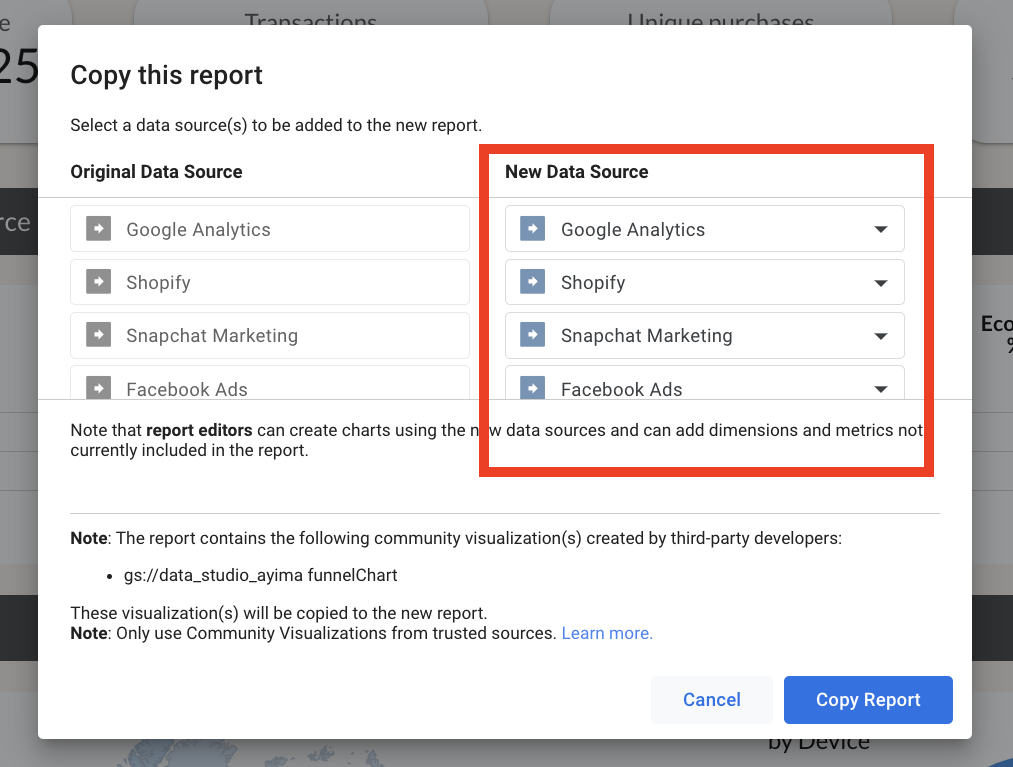Open the Learn more link
This screenshot has width=1013, height=767.
pyautogui.click(x=607, y=633)
